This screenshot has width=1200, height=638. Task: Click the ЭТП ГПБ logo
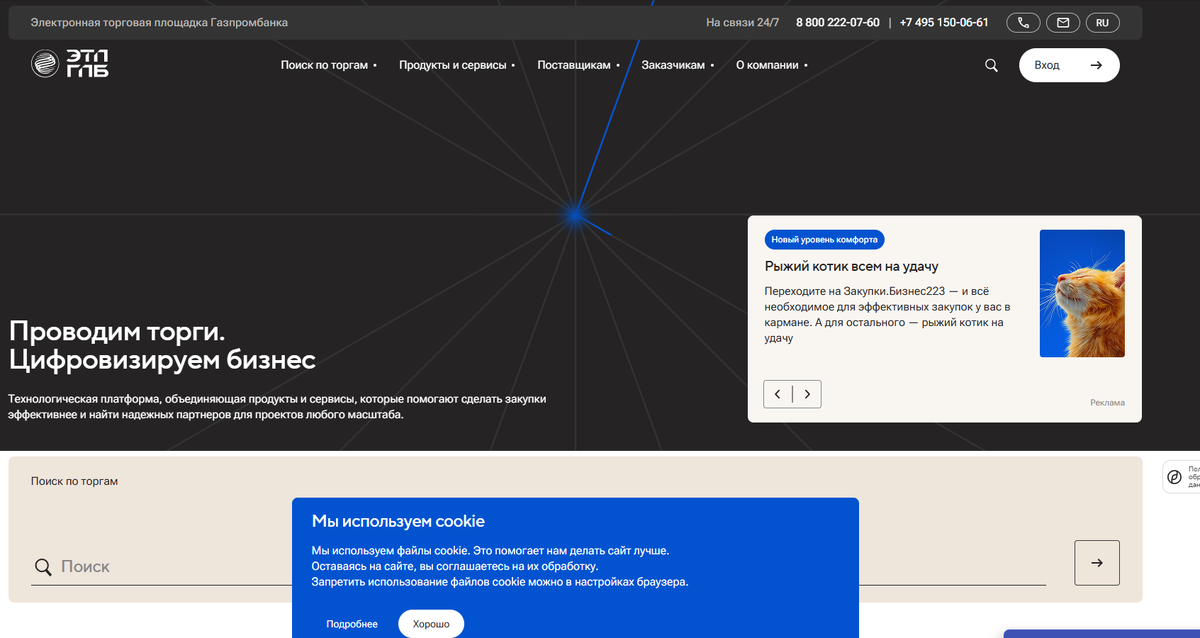click(70, 64)
